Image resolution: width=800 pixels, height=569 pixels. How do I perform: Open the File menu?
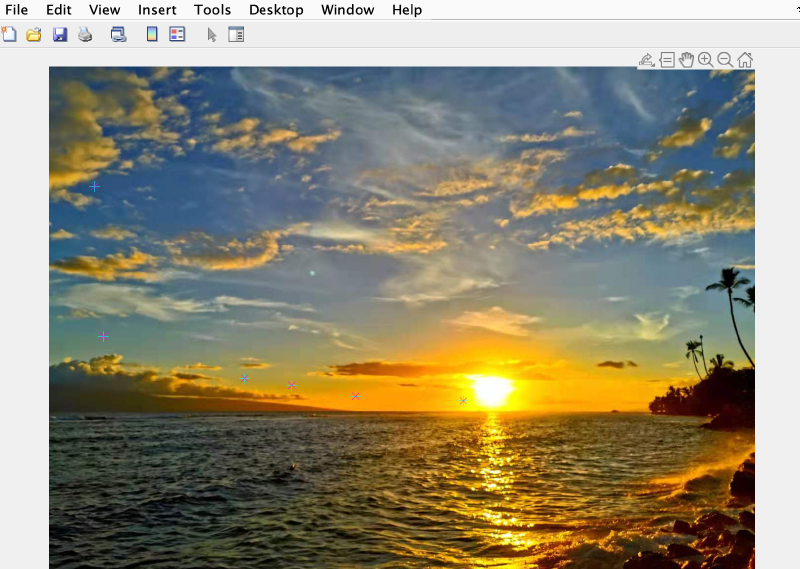(16, 10)
